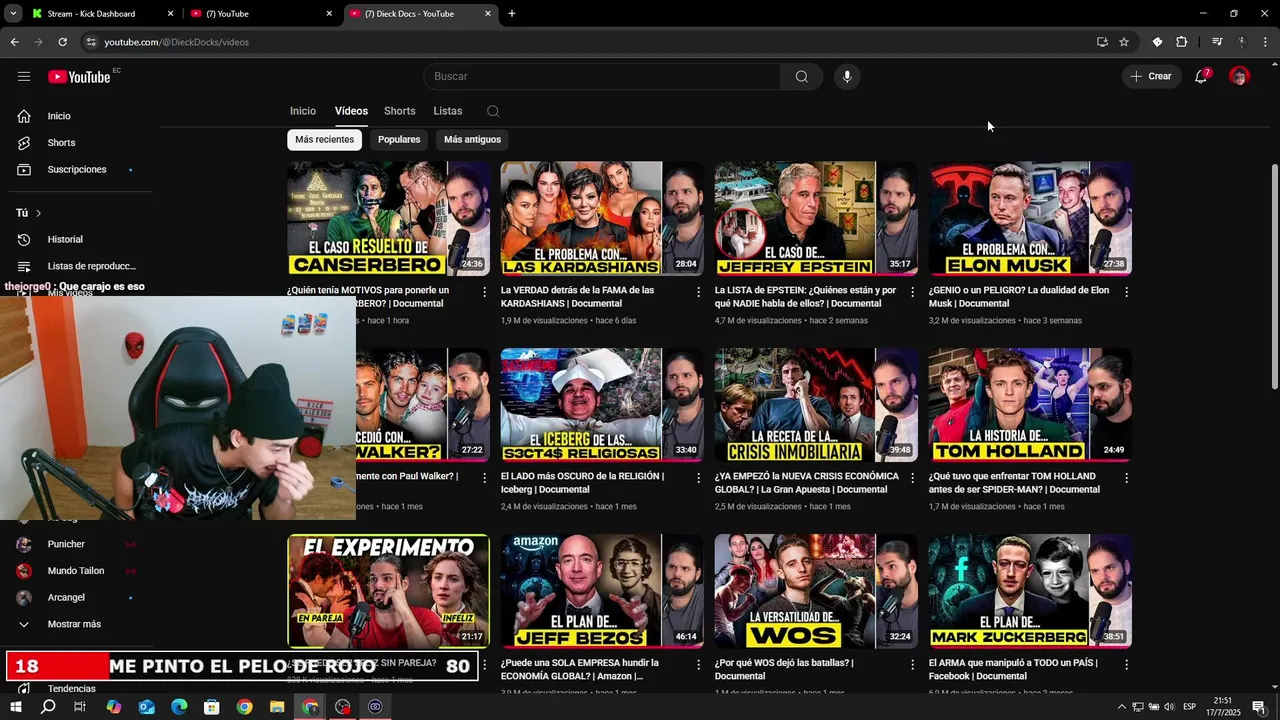This screenshot has height=720, width=1280.
Task: Open Chrome media control icon
Action: tap(1217, 42)
